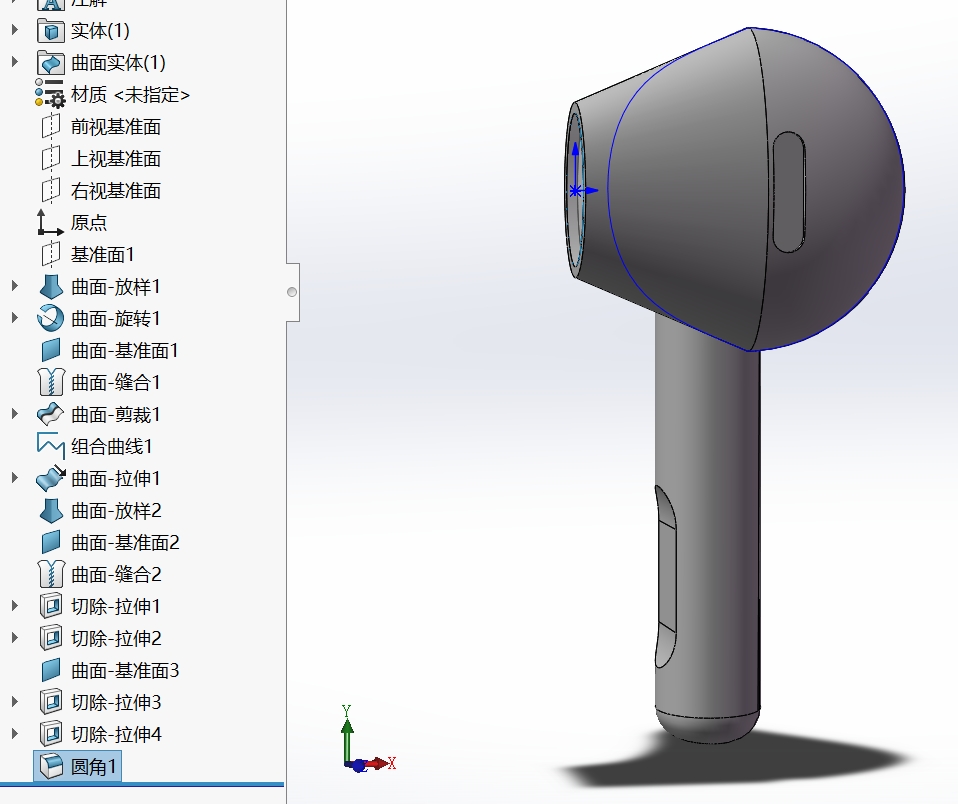
Task: Expand the 切除-拉伸4 feature
Action: pos(15,733)
